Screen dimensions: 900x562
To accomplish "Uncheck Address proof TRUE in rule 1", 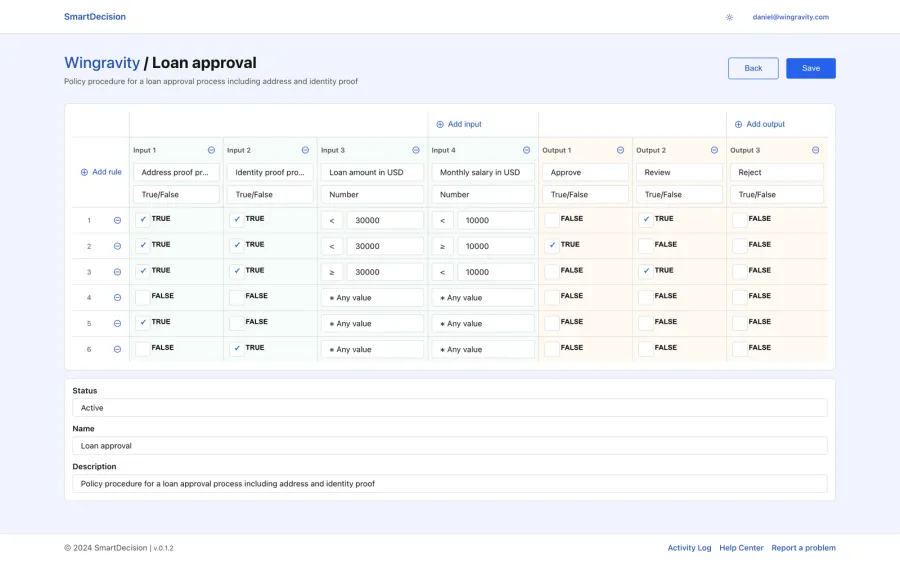I will coord(143,219).
